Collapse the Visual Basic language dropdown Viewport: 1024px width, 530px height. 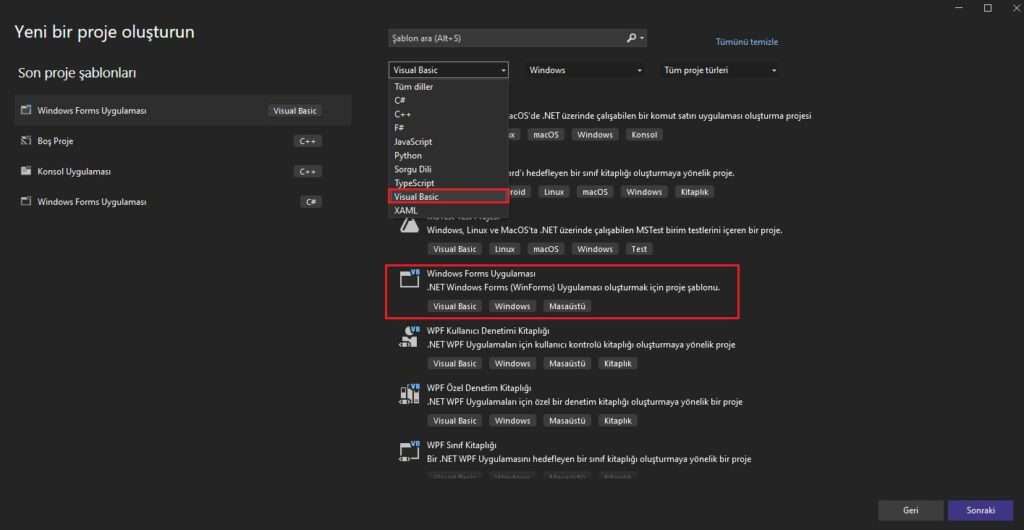coord(448,70)
